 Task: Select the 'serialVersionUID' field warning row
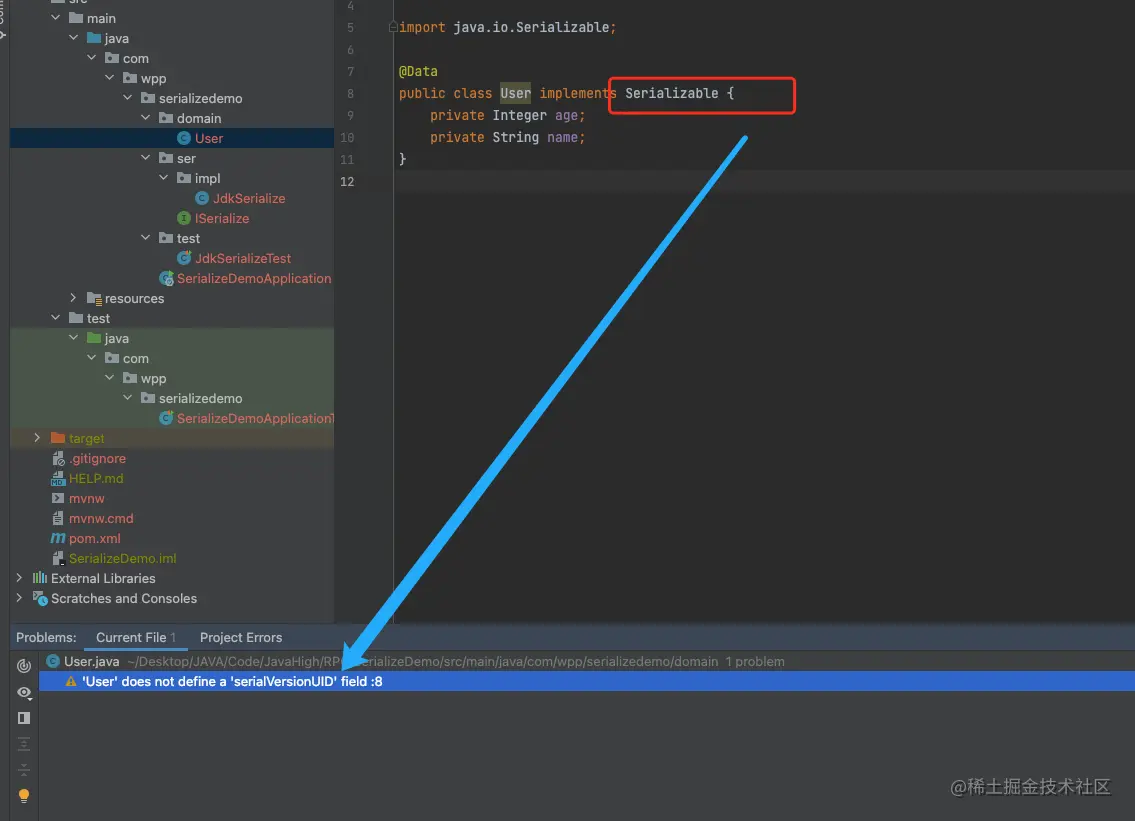pos(586,681)
